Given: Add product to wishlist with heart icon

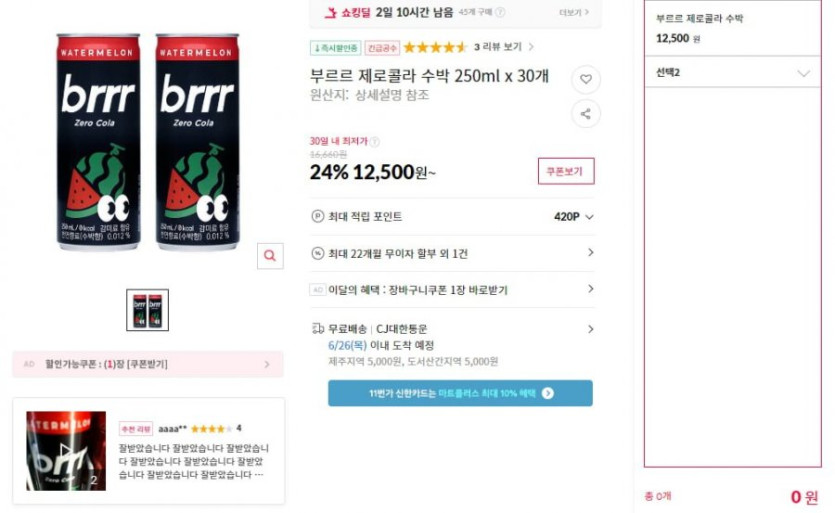Looking at the screenshot, I should click(586, 79).
